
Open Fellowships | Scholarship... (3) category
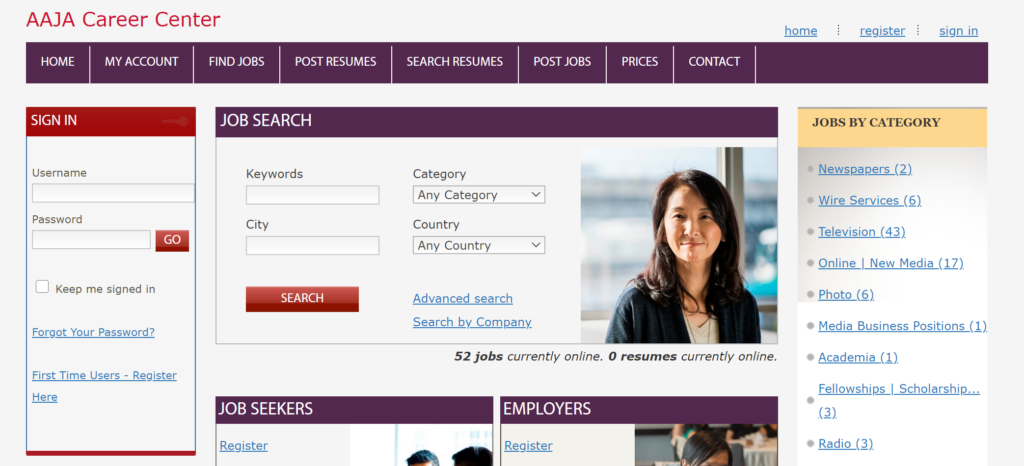(899, 400)
